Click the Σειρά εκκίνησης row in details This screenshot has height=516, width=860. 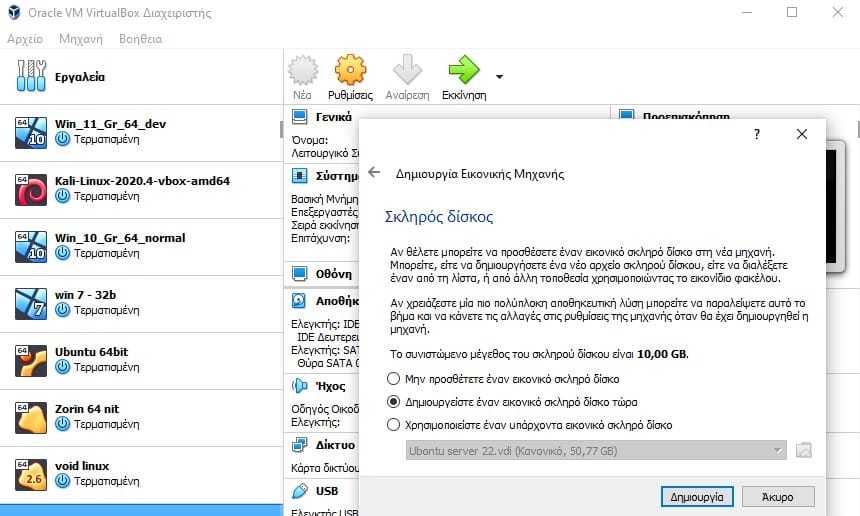click(324, 225)
